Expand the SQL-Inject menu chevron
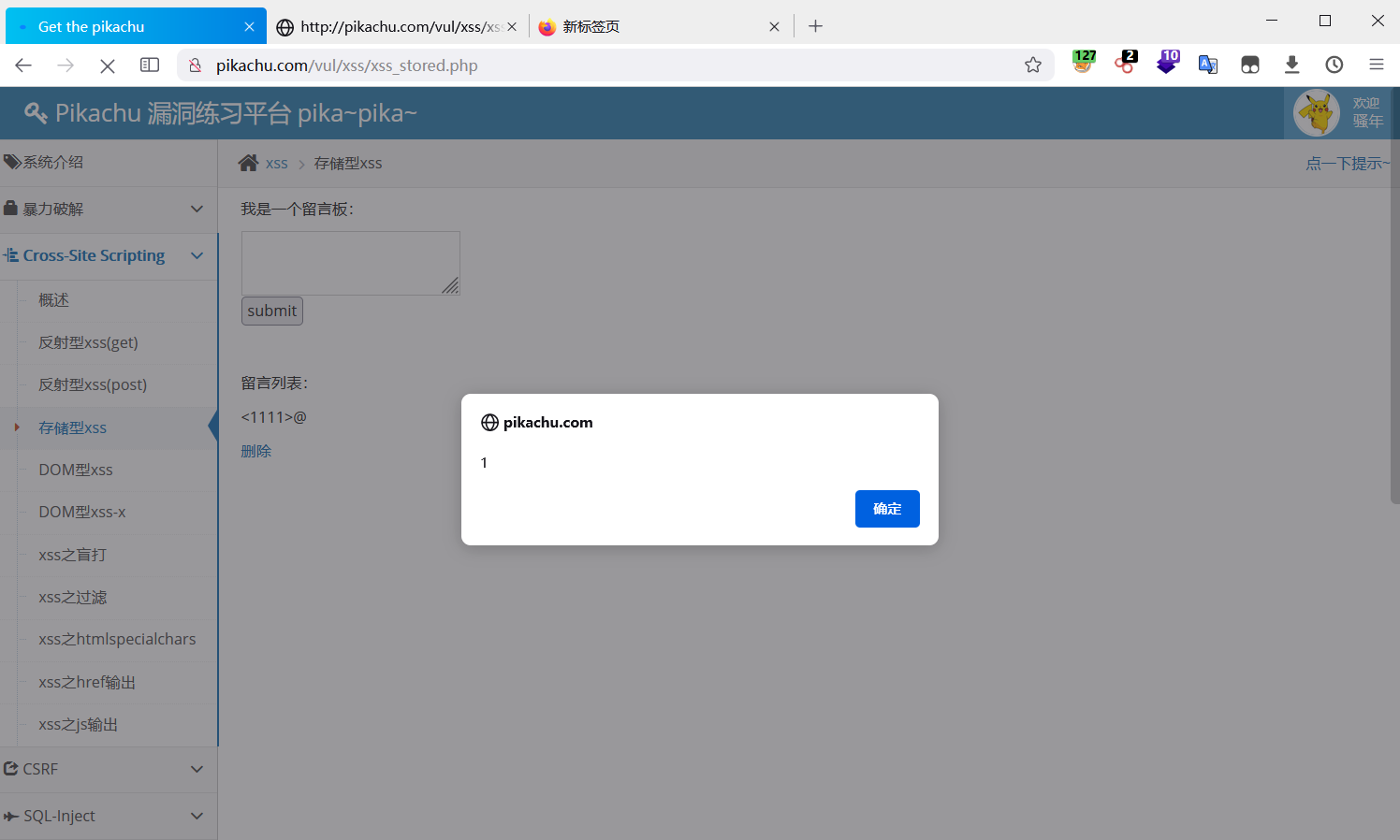Image resolution: width=1400 pixels, height=840 pixels. [197, 816]
